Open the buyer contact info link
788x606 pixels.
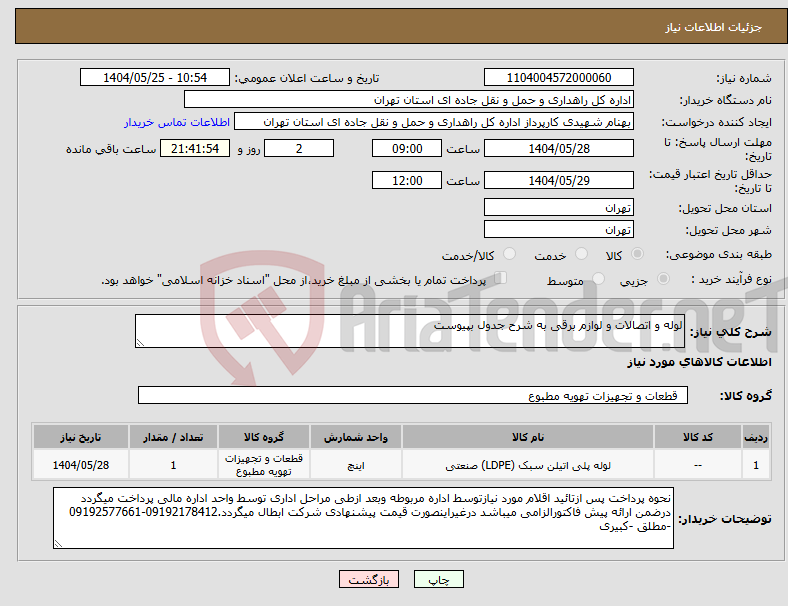coord(177,122)
